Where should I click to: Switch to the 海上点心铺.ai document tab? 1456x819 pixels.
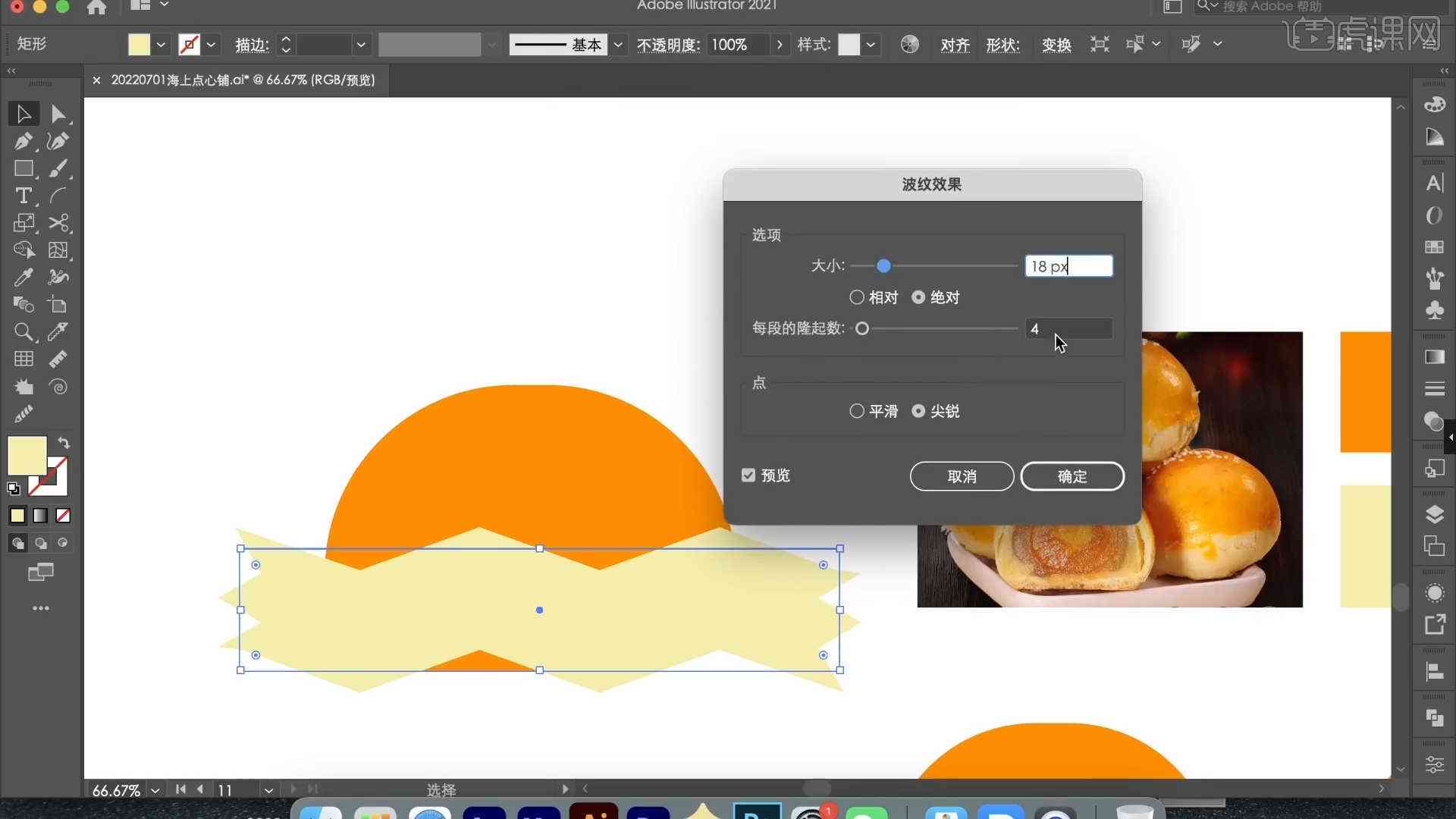coord(243,80)
